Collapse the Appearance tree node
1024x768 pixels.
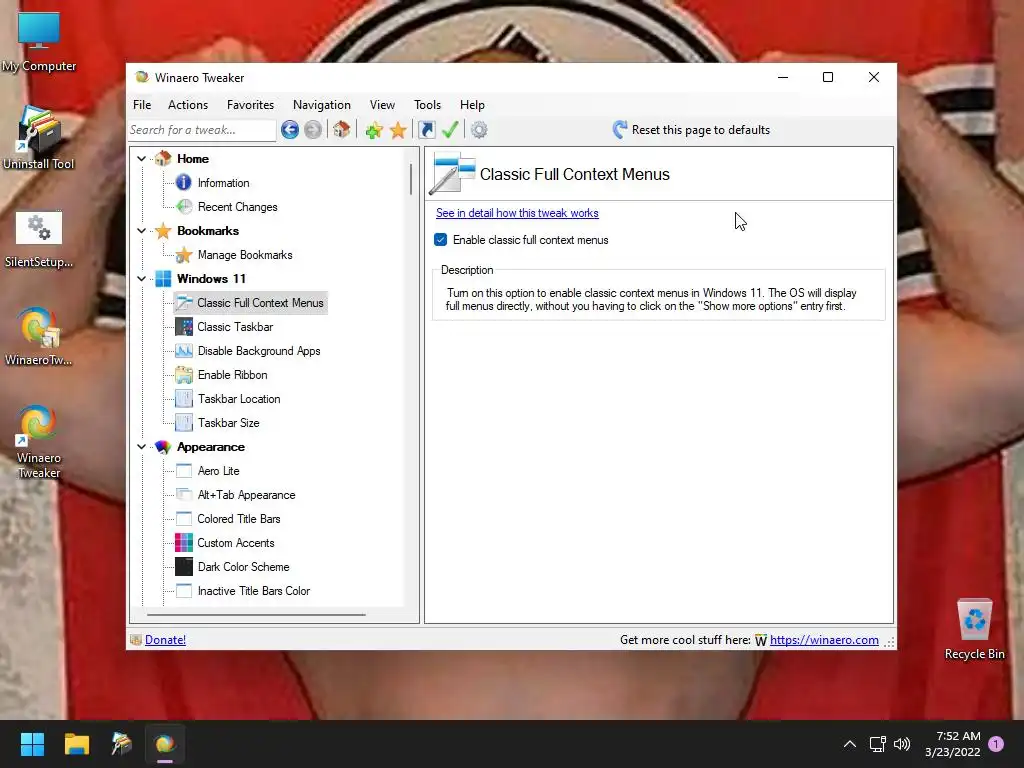[x=141, y=447]
